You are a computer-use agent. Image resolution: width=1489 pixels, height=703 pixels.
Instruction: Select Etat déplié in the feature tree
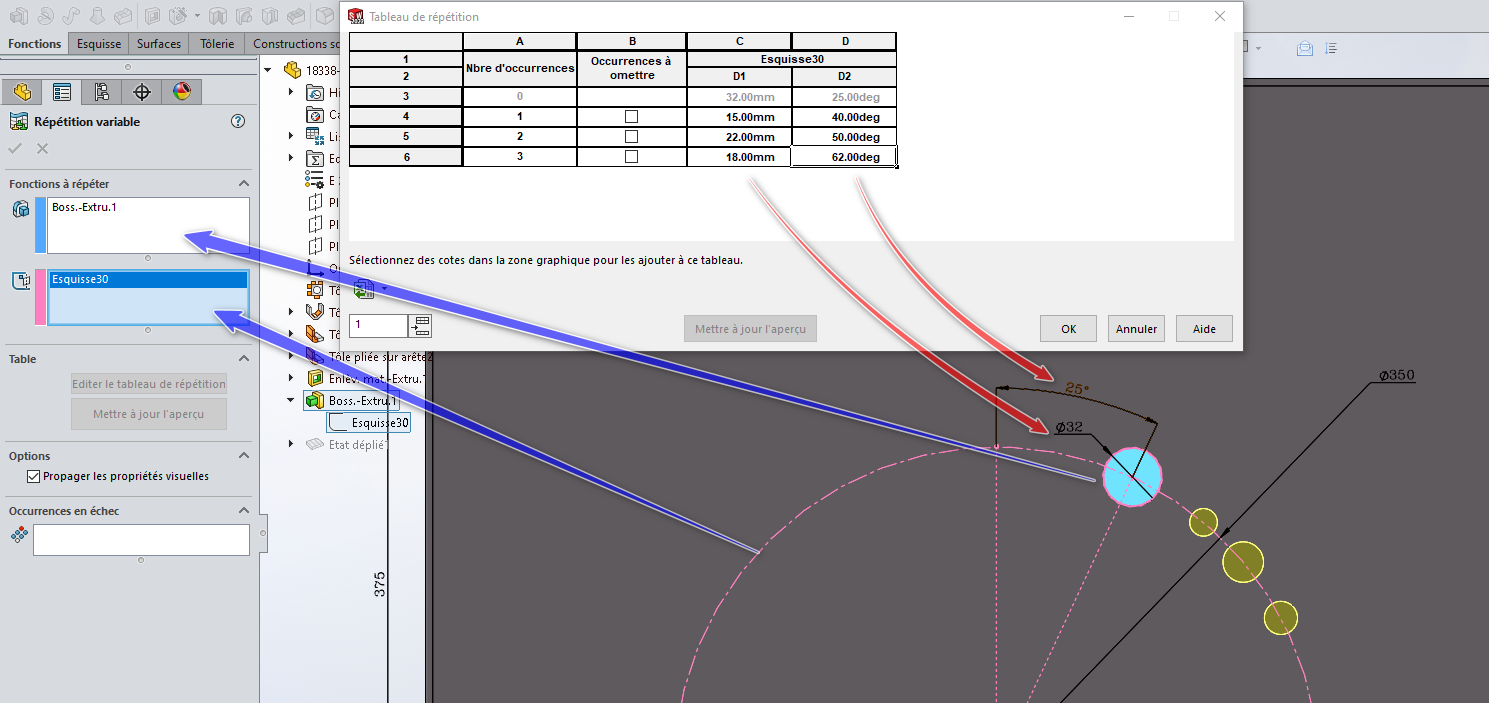coord(358,445)
